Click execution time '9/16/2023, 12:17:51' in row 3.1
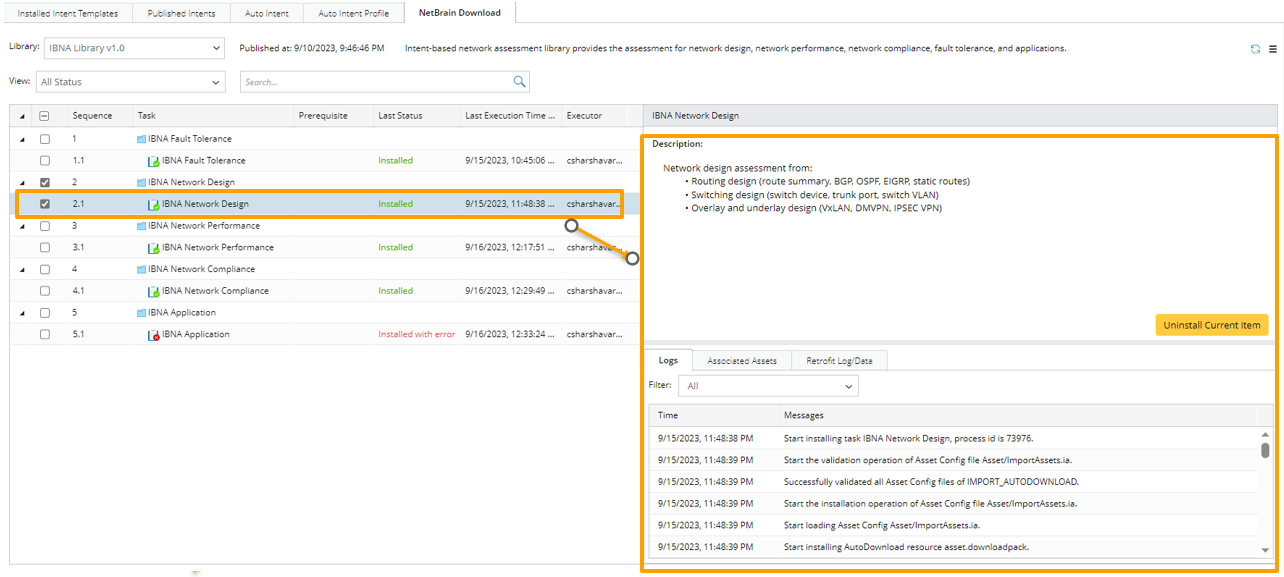This screenshot has height=577, width=1284. (x=510, y=248)
